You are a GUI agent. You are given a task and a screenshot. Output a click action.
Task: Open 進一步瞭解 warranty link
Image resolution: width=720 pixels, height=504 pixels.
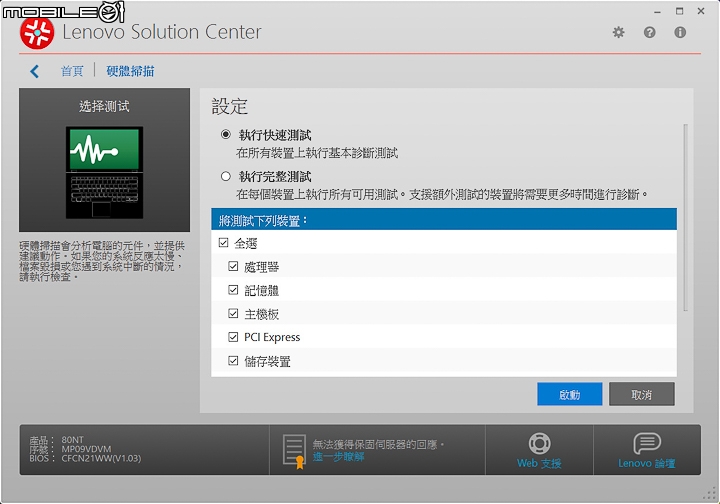pyautogui.click(x=338, y=457)
